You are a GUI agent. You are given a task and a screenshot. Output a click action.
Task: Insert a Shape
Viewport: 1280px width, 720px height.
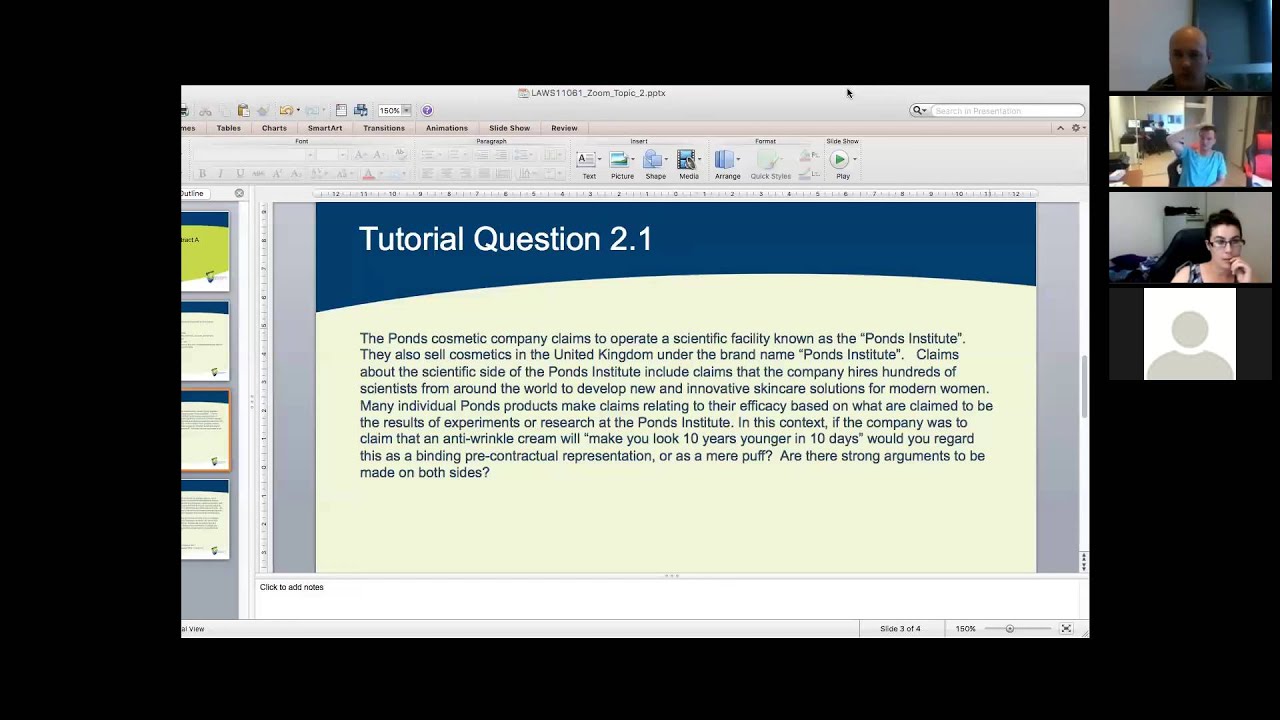pos(655,166)
